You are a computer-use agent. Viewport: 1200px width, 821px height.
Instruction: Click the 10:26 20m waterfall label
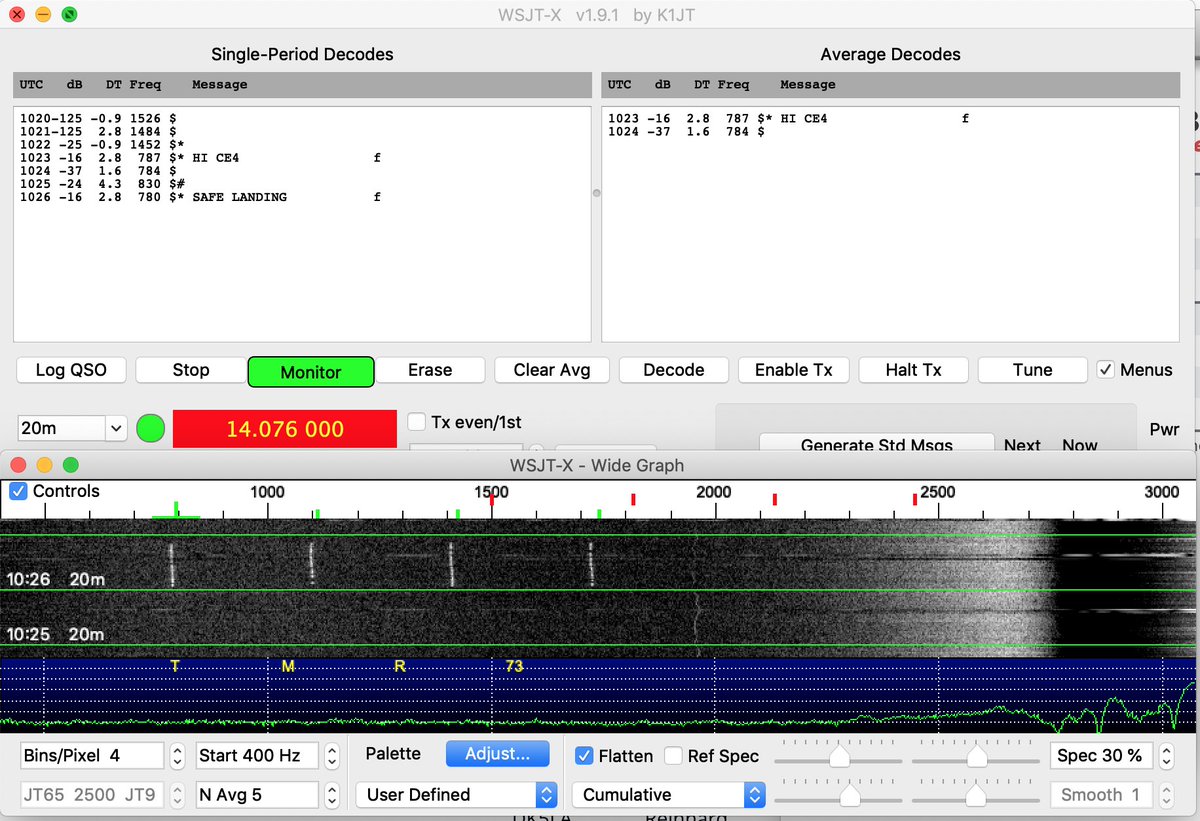click(x=55, y=580)
